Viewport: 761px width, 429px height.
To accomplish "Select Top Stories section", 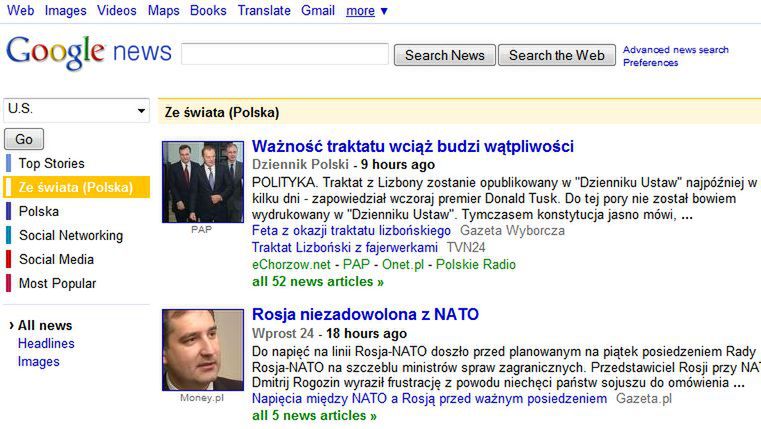I will 51,163.
